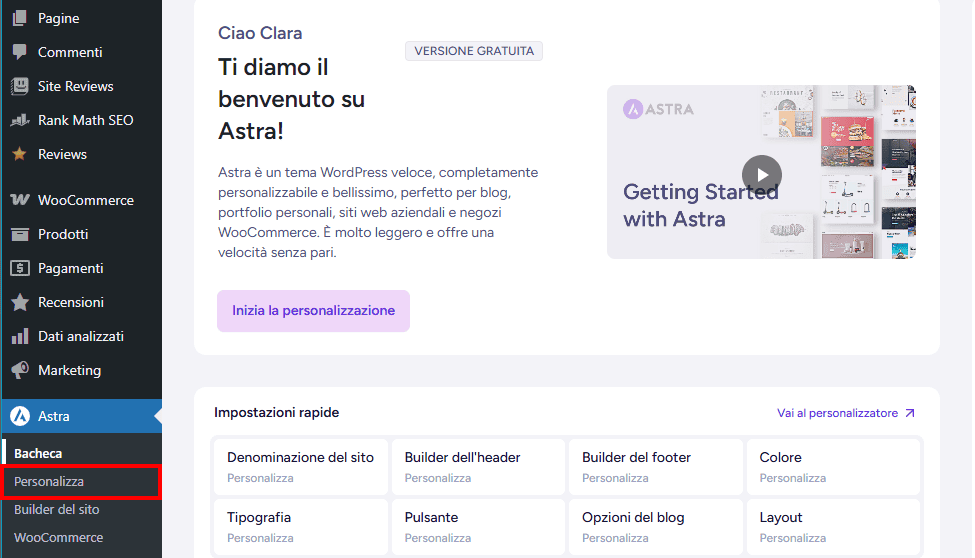Click Personalizza under Builder del footer
Image resolution: width=975 pixels, height=558 pixels.
coord(615,478)
